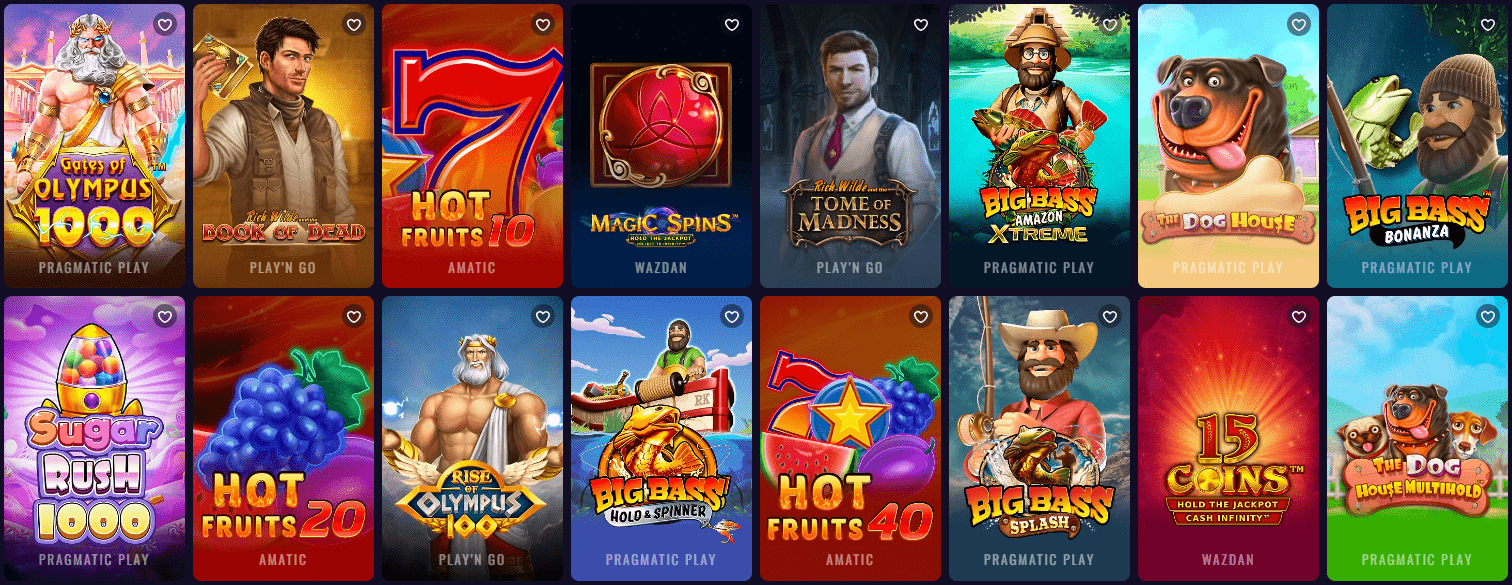Add Hot Fruits 10 to favorites

(x=543, y=25)
